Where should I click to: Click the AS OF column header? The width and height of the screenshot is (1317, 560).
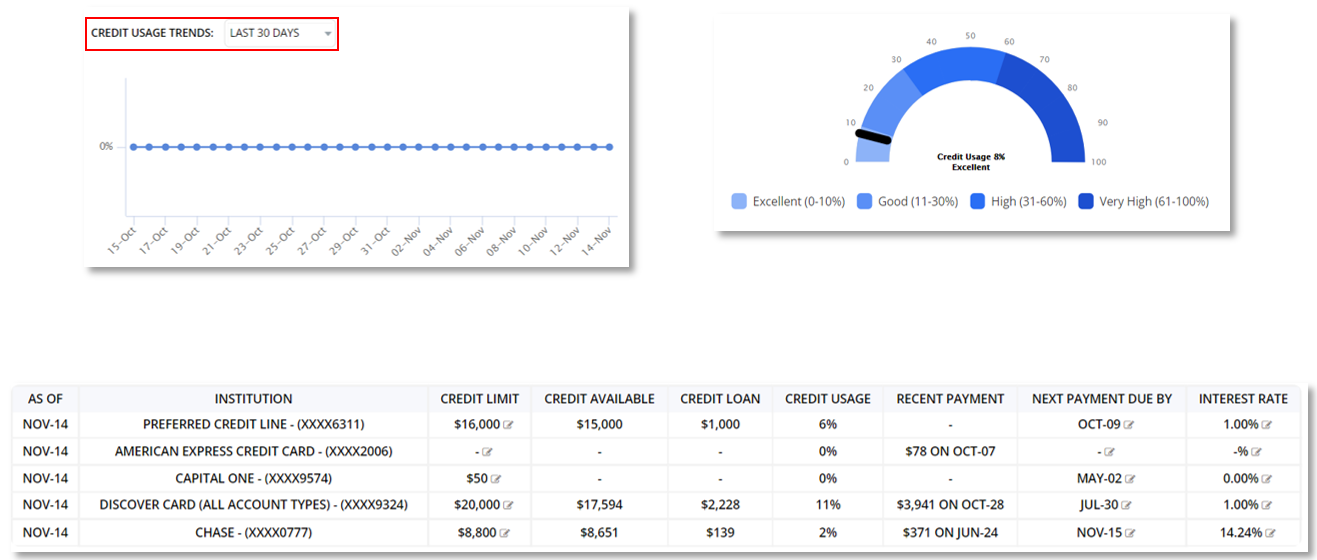point(45,398)
